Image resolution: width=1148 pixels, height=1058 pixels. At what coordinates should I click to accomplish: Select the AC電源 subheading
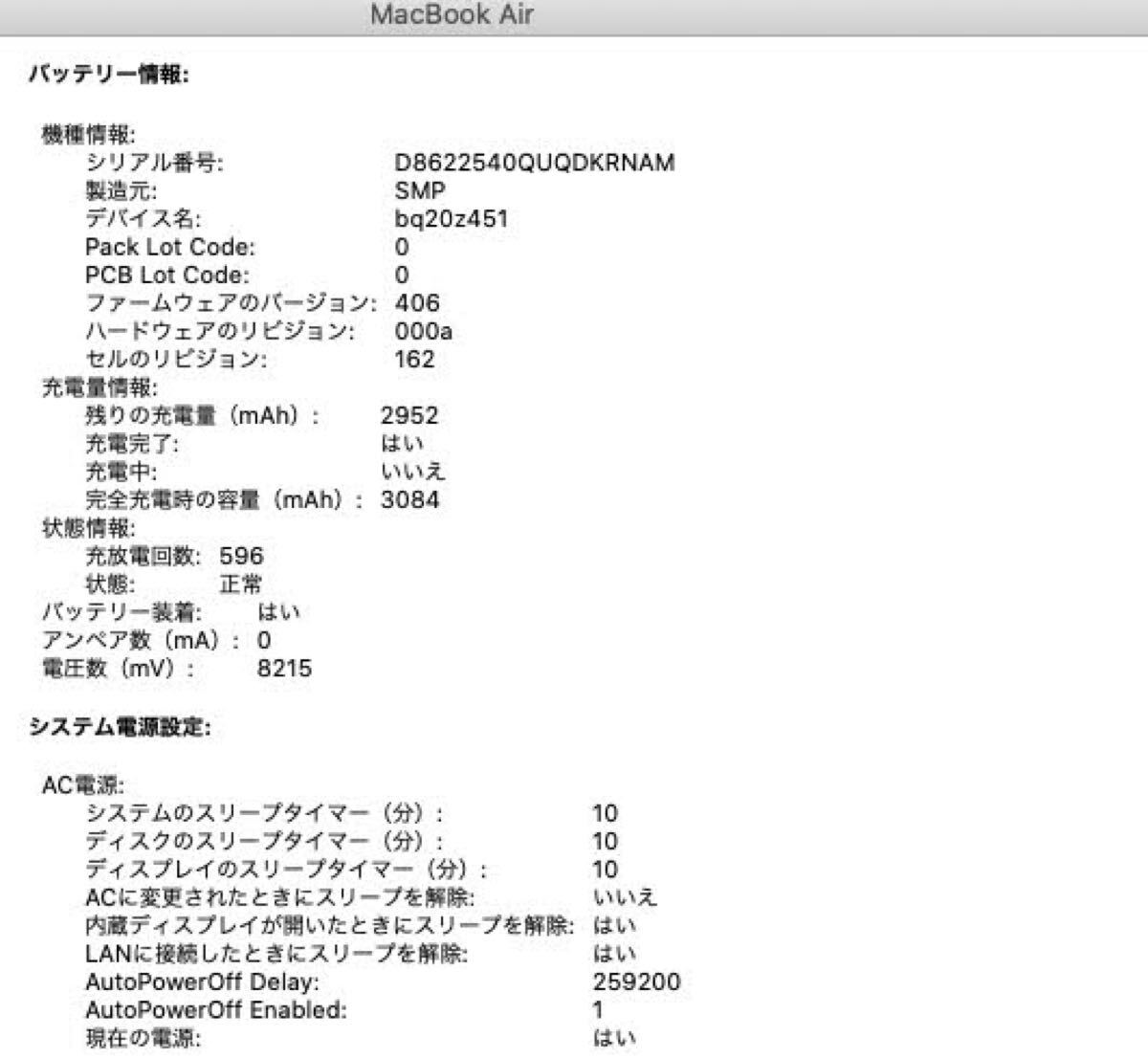coord(83,785)
